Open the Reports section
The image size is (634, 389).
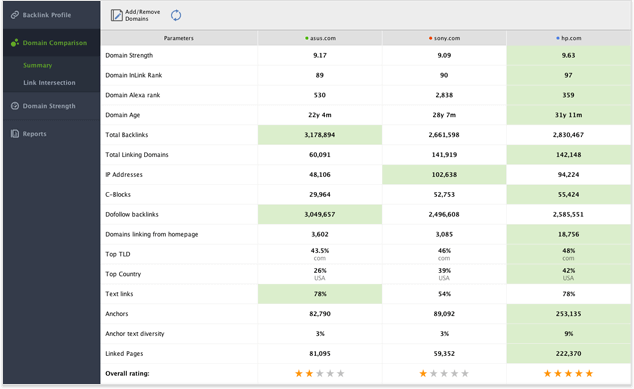51,133
